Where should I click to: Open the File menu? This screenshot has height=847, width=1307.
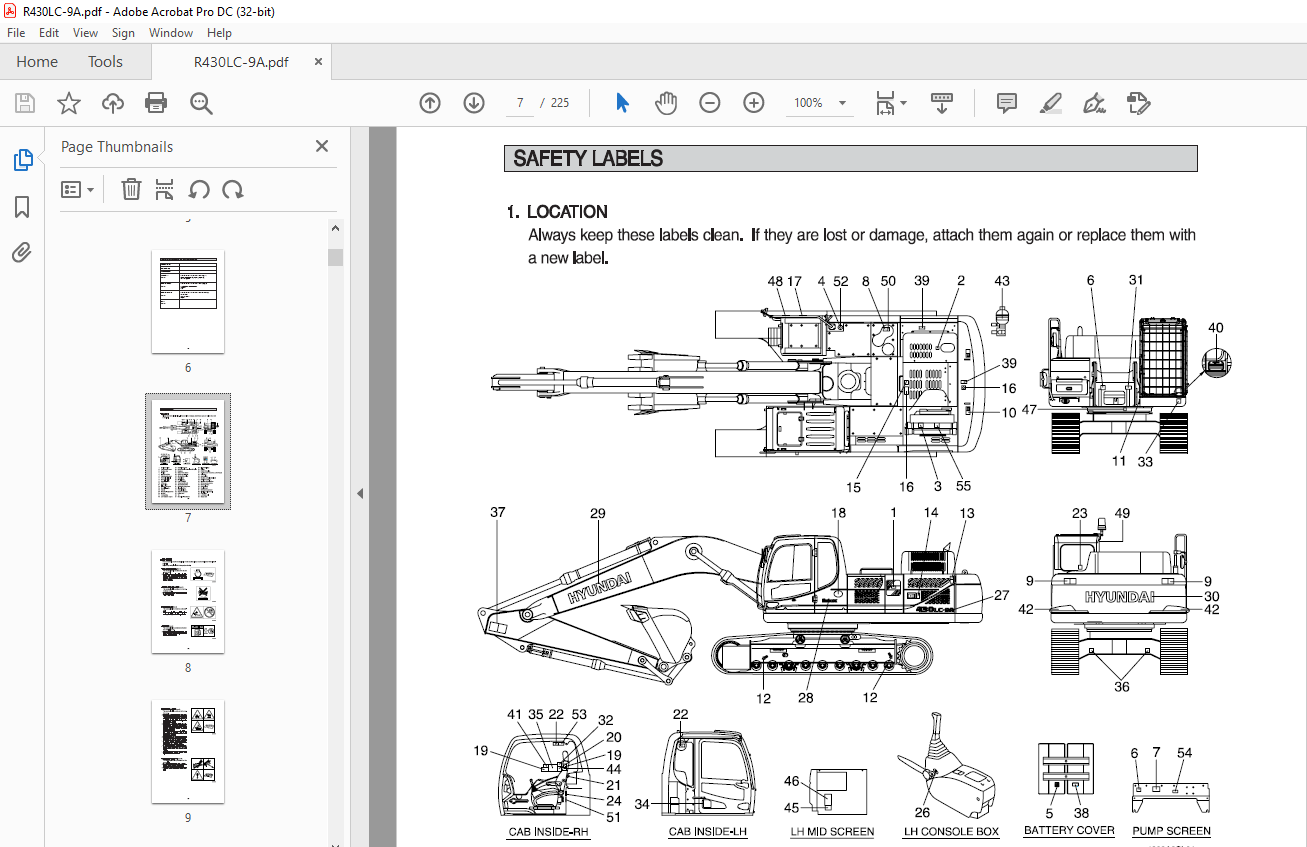tap(16, 33)
